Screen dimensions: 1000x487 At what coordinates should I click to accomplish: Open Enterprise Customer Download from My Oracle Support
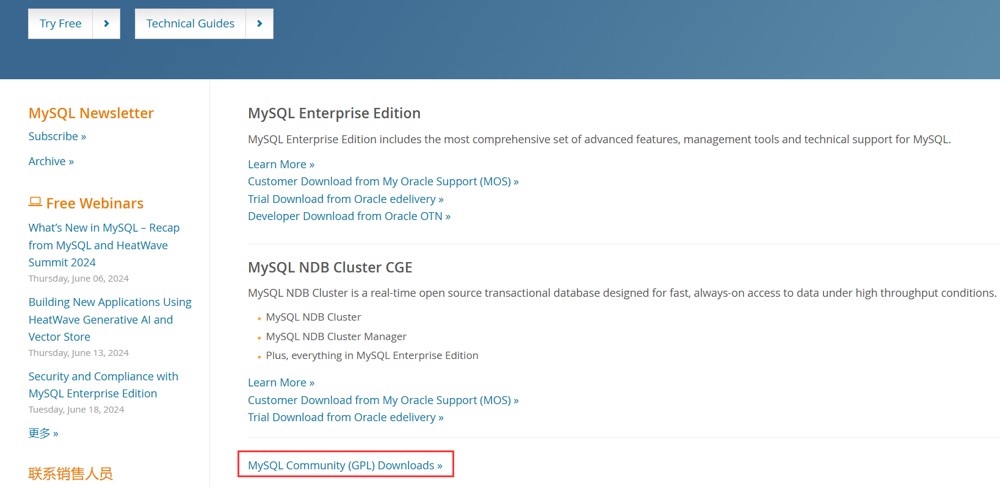[x=383, y=182]
